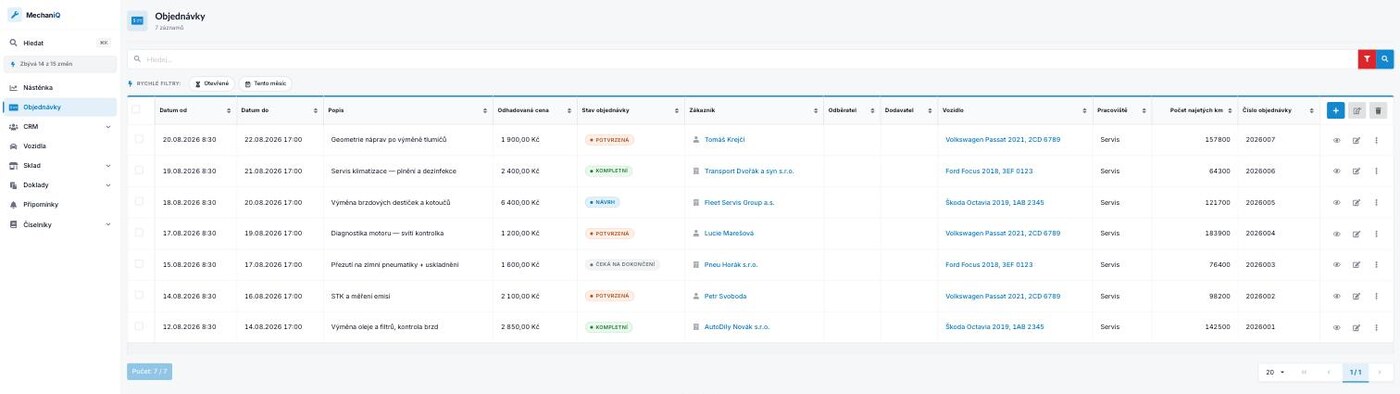Add a new order with plus button
The width and height of the screenshot is (1400, 394).
pyautogui.click(x=1336, y=110)
